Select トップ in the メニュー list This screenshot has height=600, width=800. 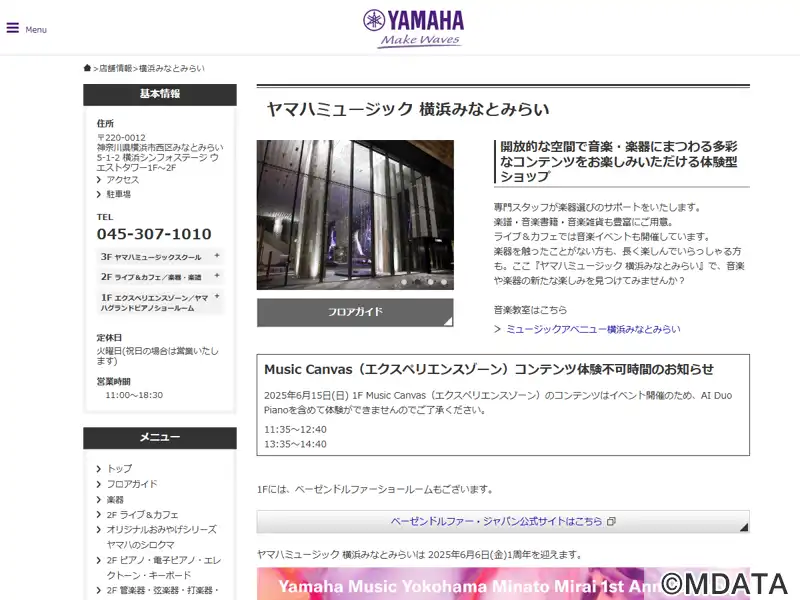pyautogui.click(x=119, y=469)
